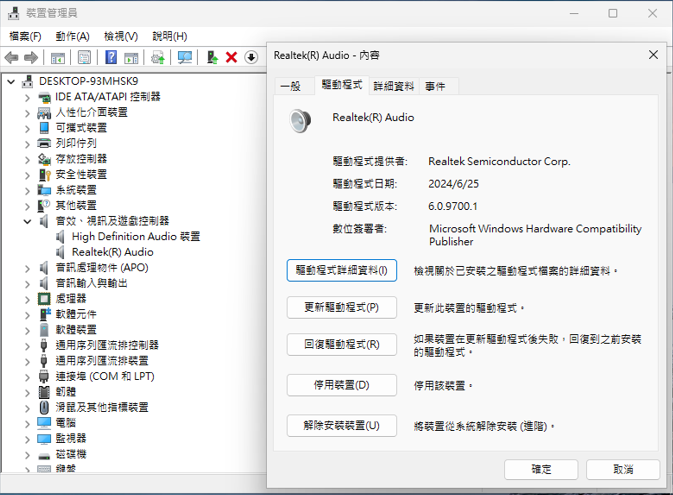Click the 連接埠 (COM 和 LPT) icon
Viewport: 673px width, 495px height.
click(x=44, y=377)
